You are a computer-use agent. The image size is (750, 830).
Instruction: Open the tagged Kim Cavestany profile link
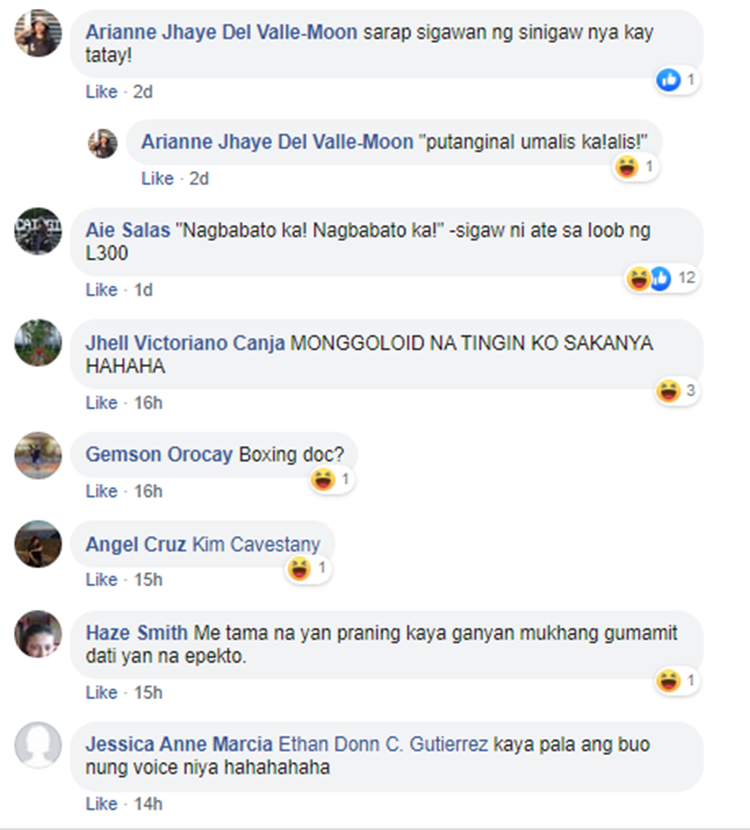pos(256,545)
